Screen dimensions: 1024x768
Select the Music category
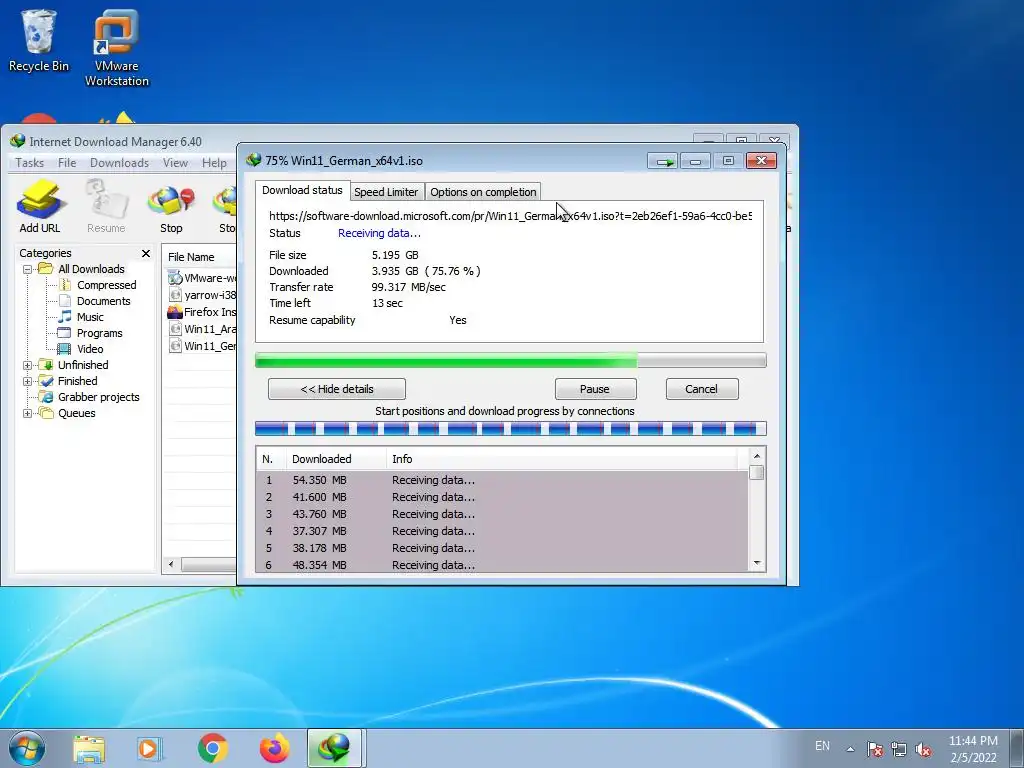[x=89, y=317]
